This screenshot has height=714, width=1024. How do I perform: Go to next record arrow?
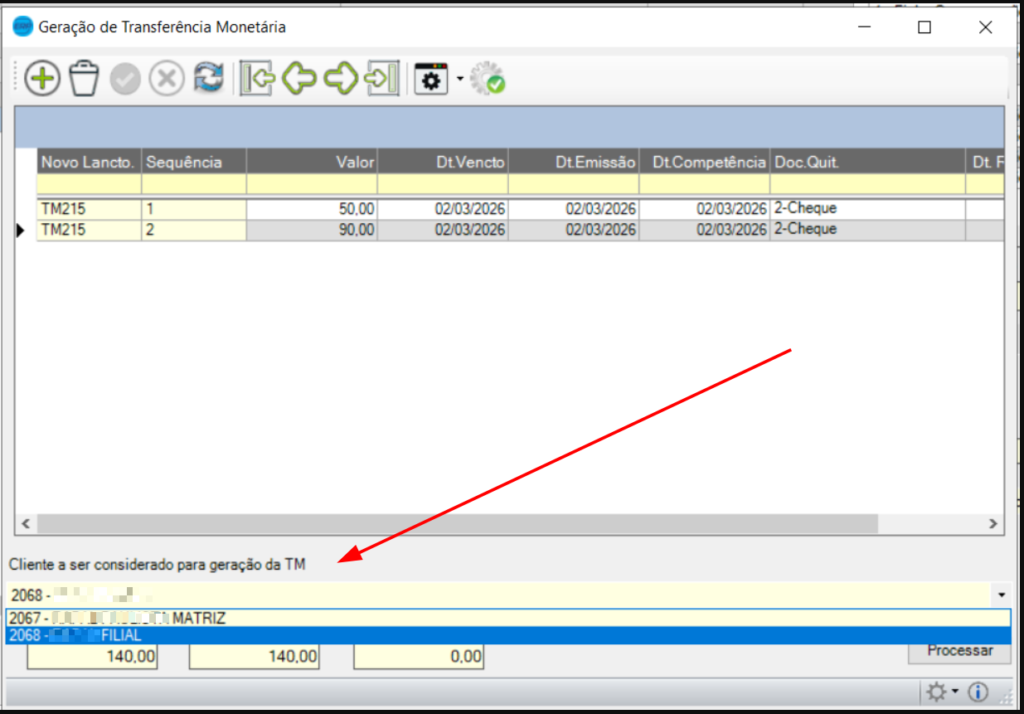tap(341, 80)
